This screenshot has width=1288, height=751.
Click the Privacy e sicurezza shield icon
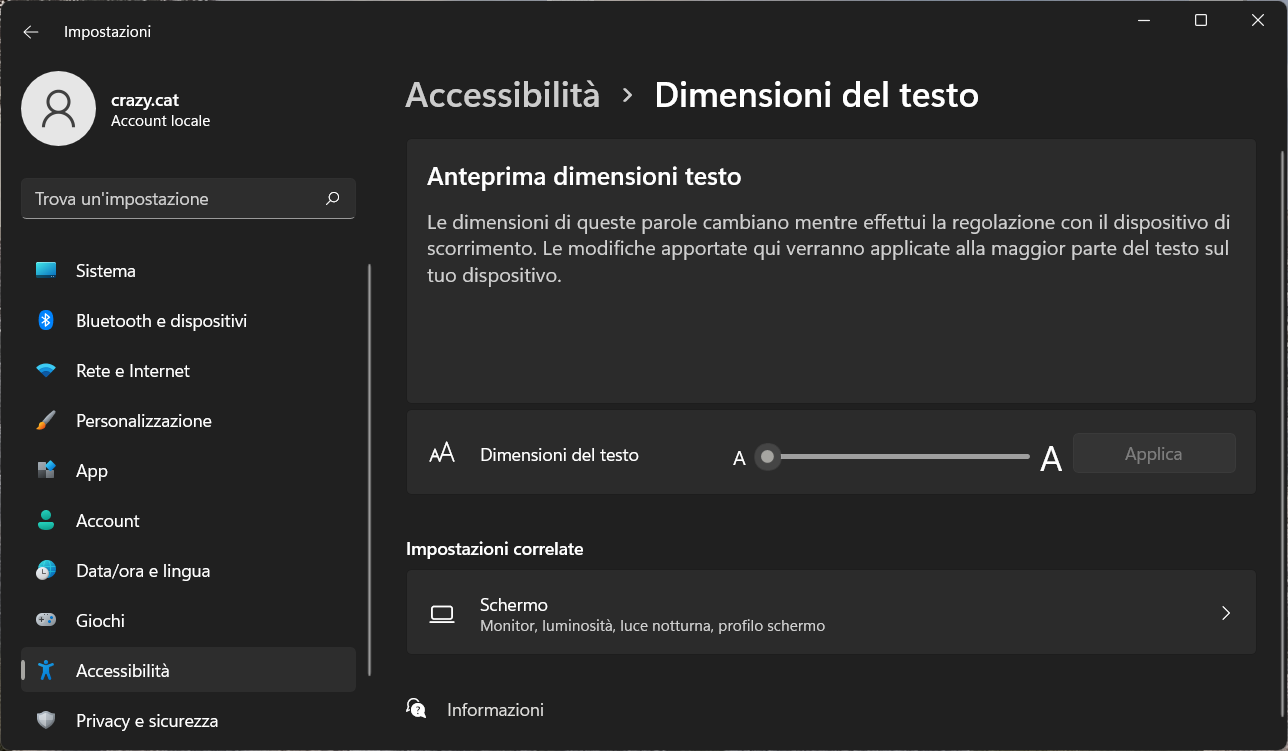pos(46,720)
